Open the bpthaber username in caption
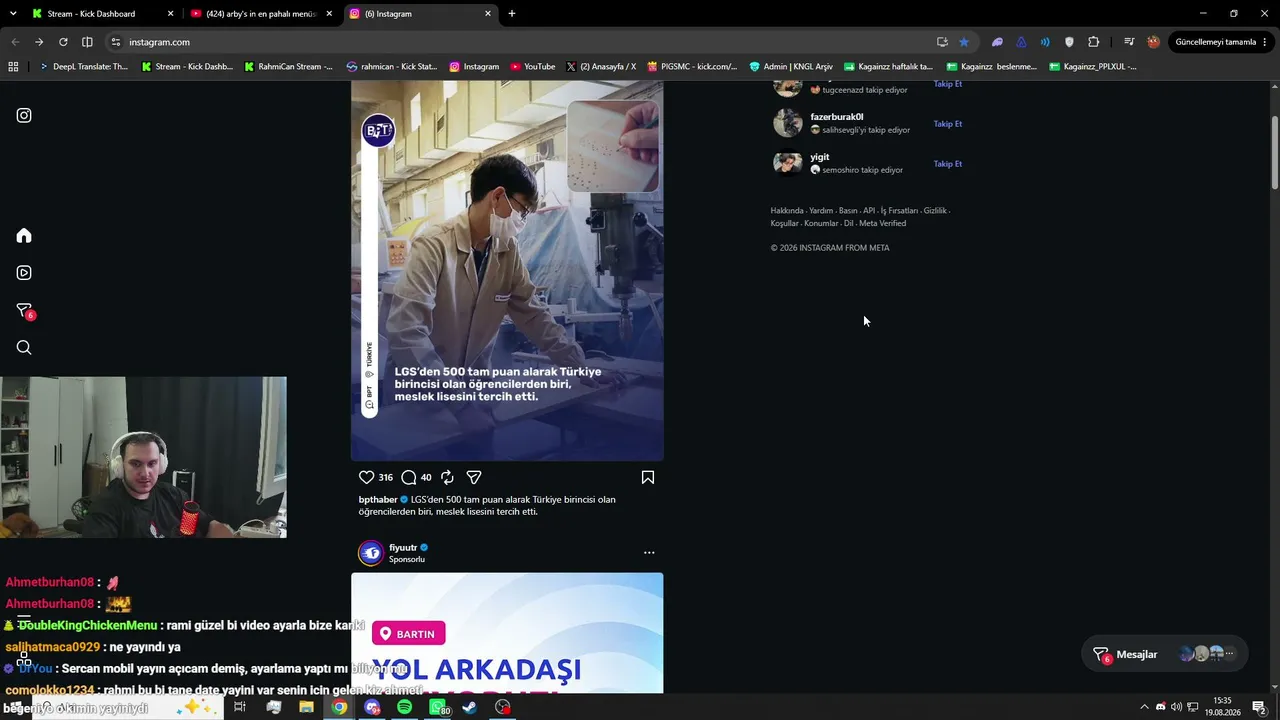This screenshot has height=720, width=1280. (378, 500)
